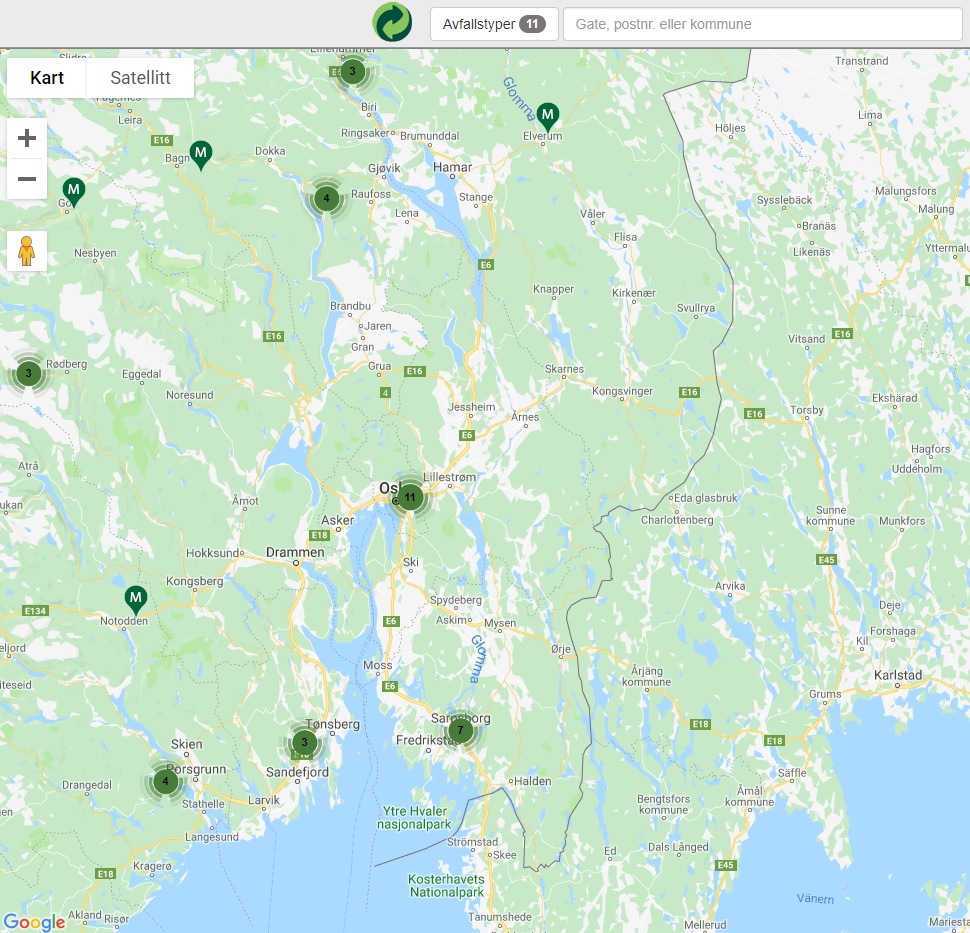970x933 pixels.
Task: Click the M marker near Gol
Action: (x=73, y=189)
